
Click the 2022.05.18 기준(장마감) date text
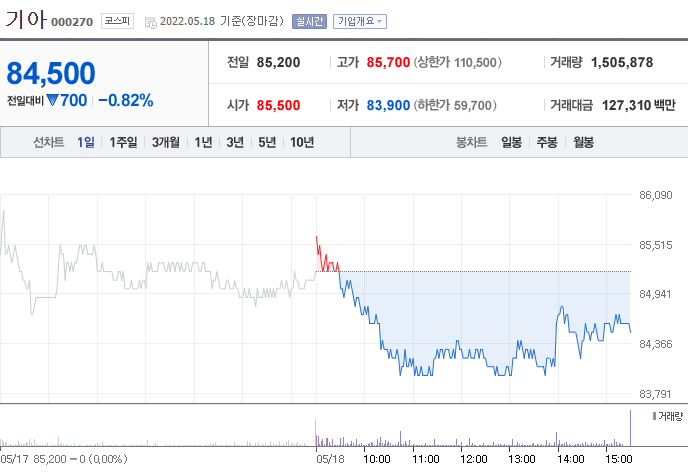222,21
